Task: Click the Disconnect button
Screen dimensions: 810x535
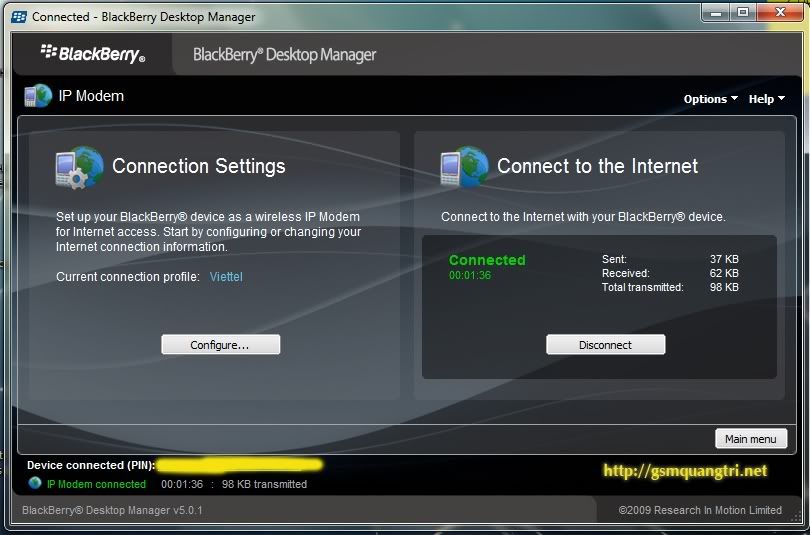Action: [605, 344]
